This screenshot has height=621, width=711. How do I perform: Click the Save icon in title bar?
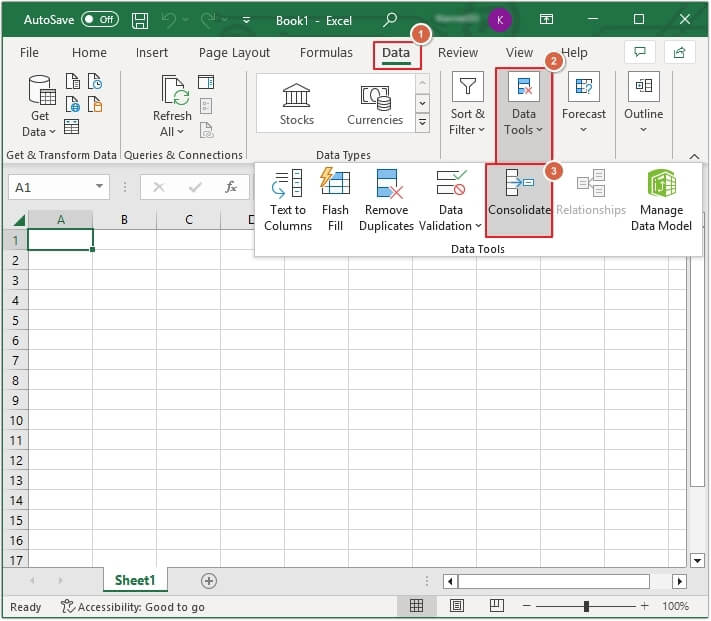click(140, 20)
